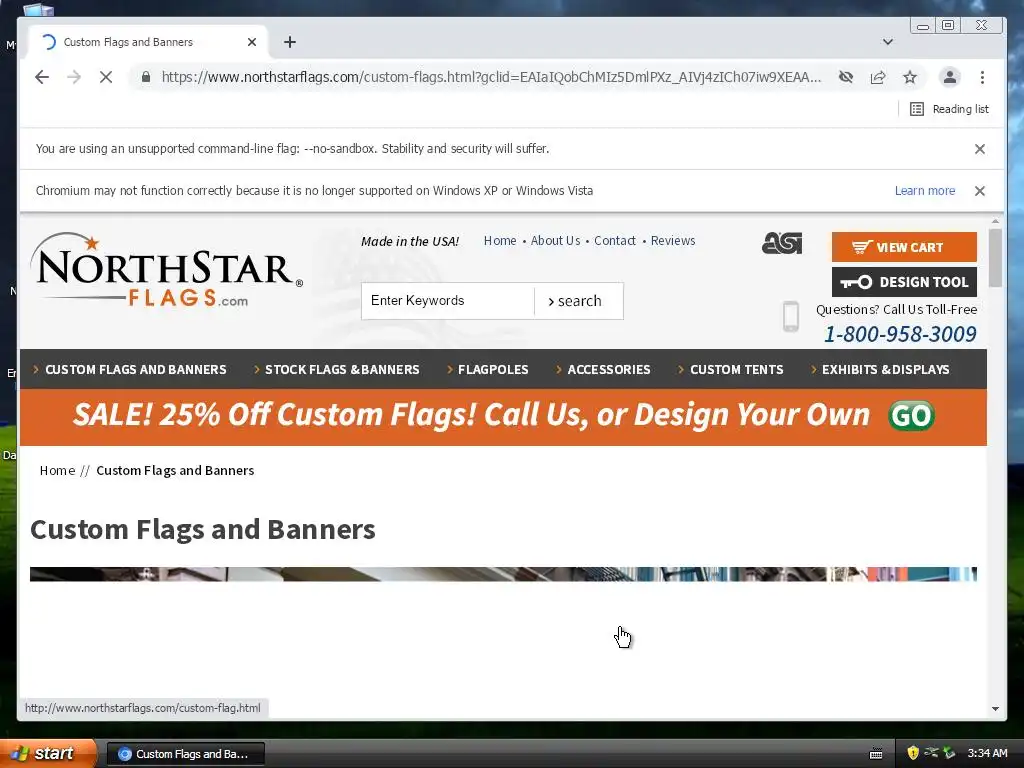This screenshot has height=768, width=1024.
Task: Click the Made in the USA! text
Action: click(410, 242)
